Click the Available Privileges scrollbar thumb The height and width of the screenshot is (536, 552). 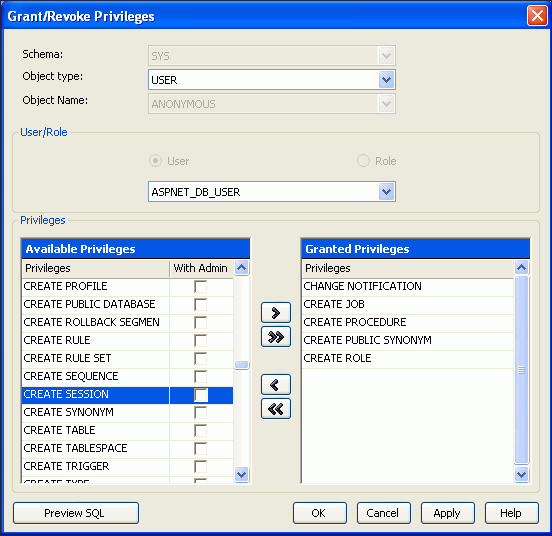point(242,365)
